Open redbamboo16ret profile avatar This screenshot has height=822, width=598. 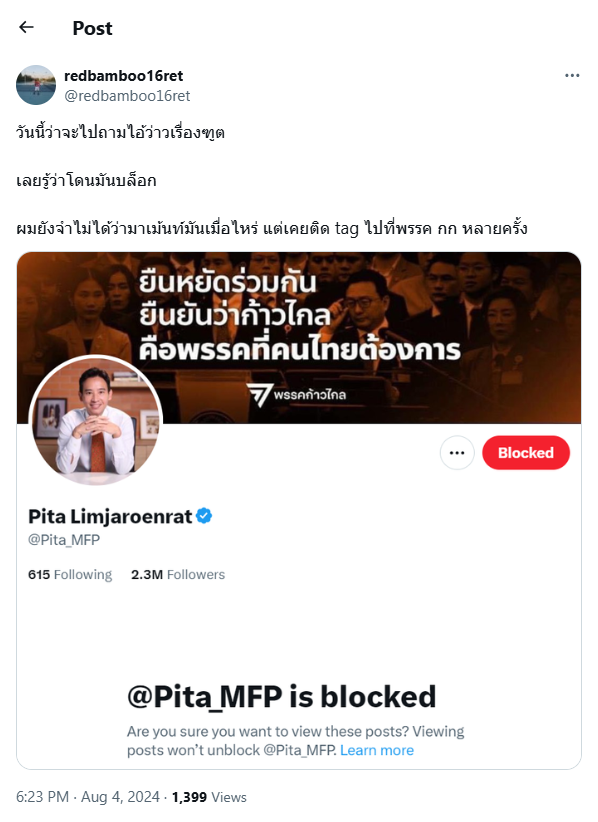coord(36,85)
